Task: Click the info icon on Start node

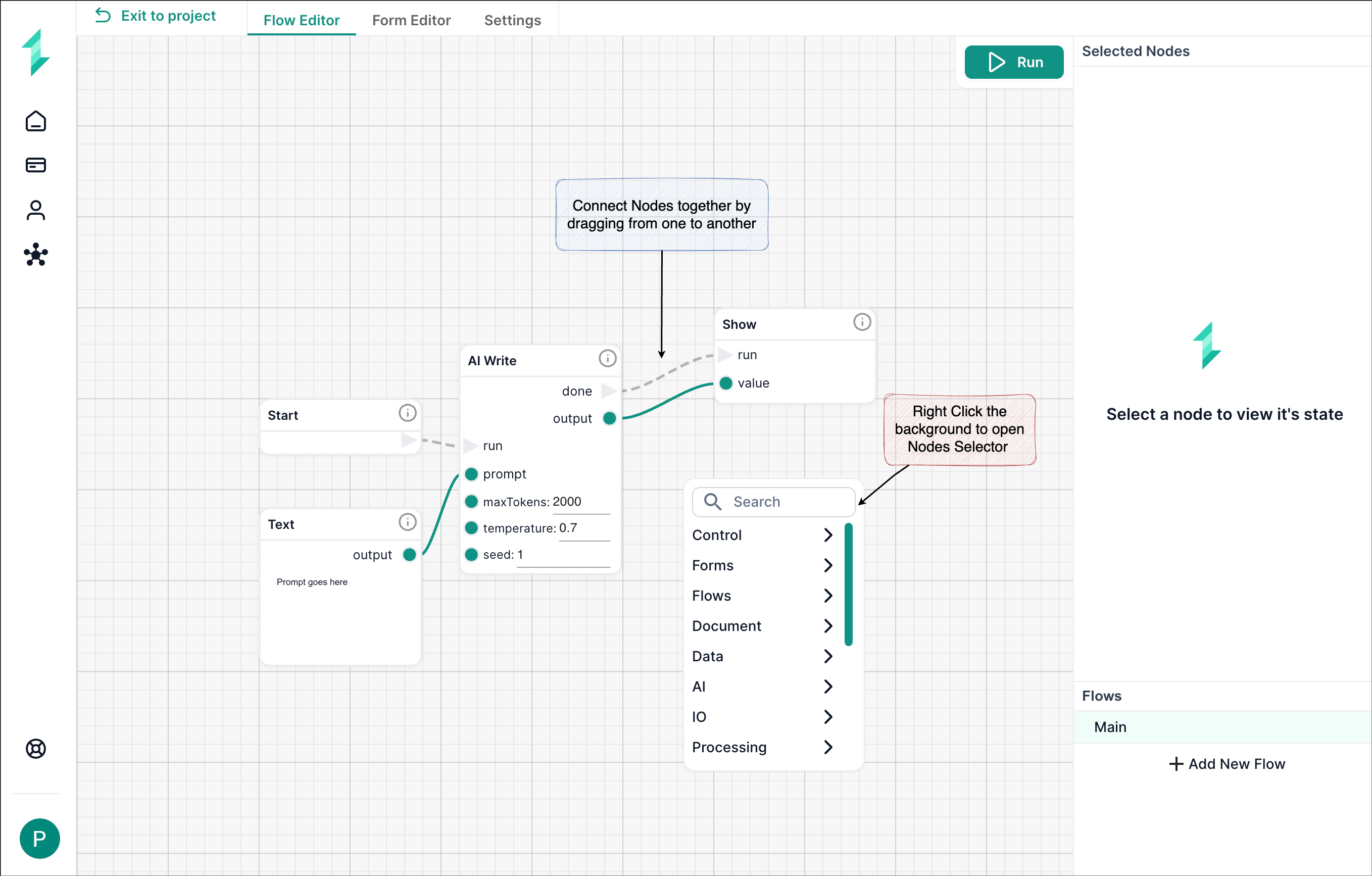Action: click(407, 413)
